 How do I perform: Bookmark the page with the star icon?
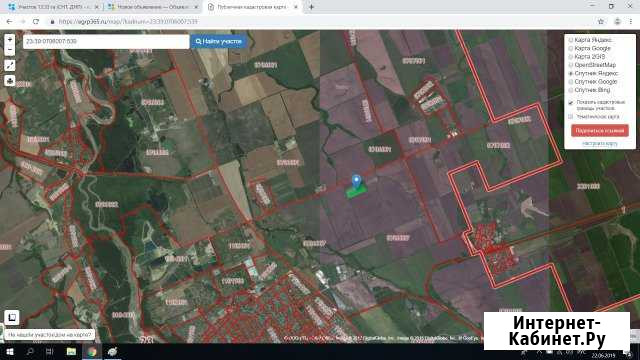[x=601, y=22]
